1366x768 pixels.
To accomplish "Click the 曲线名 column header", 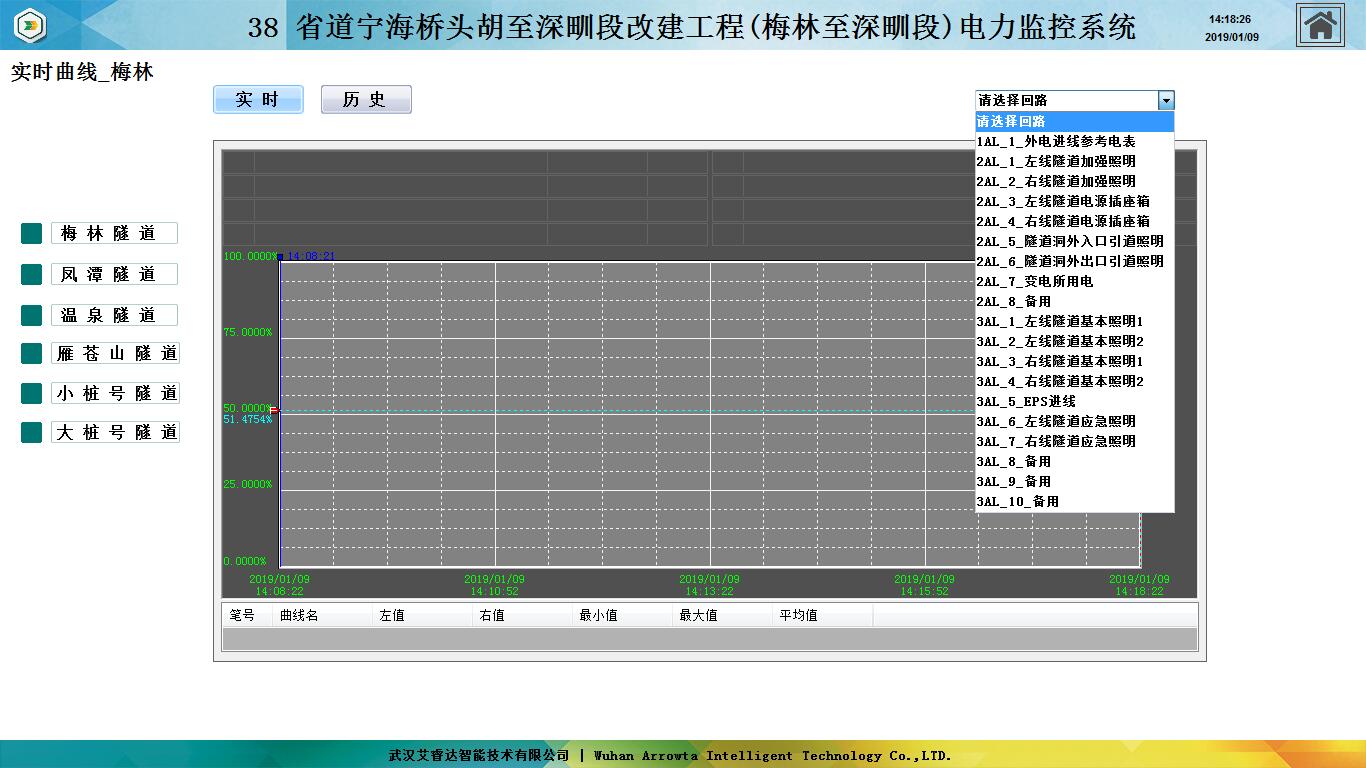I will 299,616.
